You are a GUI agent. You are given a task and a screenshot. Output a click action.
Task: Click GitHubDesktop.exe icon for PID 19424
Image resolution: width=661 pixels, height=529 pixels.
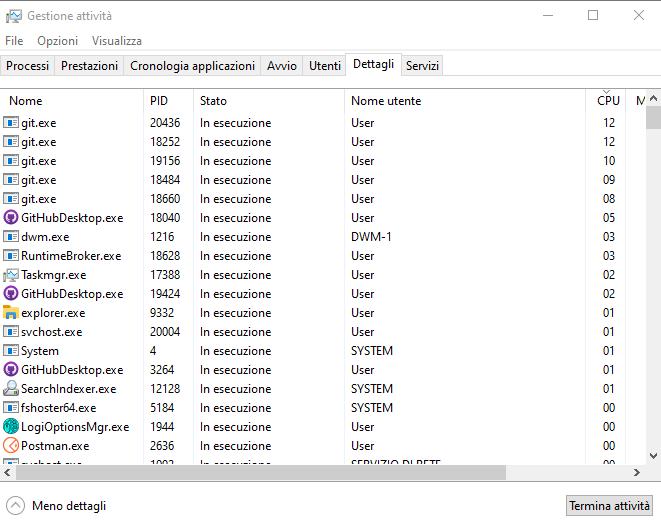[x=11, y=293]
